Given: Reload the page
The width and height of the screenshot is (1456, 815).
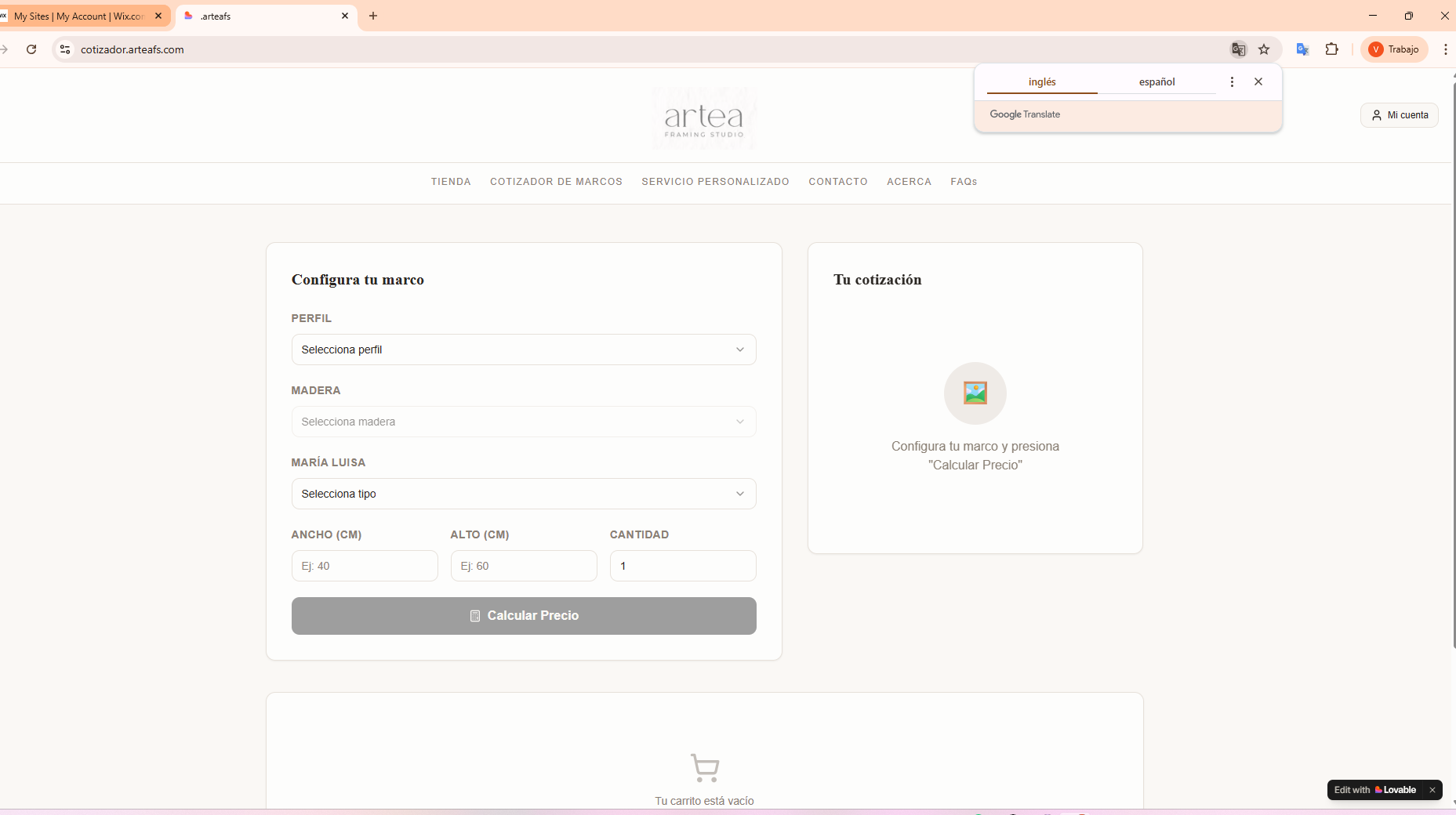Looking at the screenshot, I should [31, 49].
